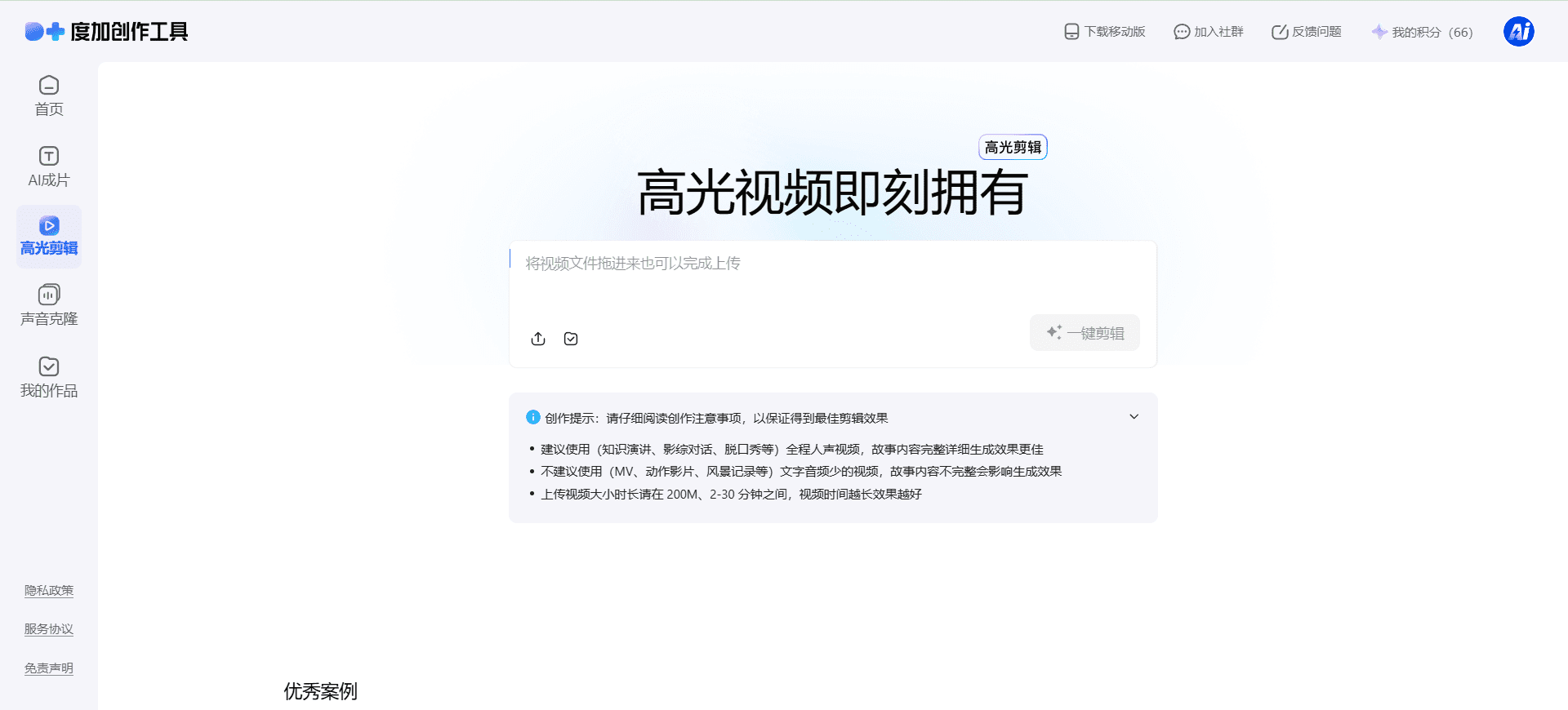This screenshot has height=710, width=1568.
Task: Click the 下载移动版 phone icon
Action: [x=1071, y=32]
